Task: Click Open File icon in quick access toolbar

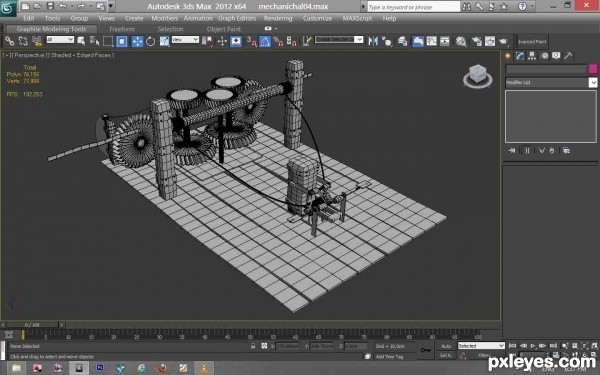Action: (37, 7)
